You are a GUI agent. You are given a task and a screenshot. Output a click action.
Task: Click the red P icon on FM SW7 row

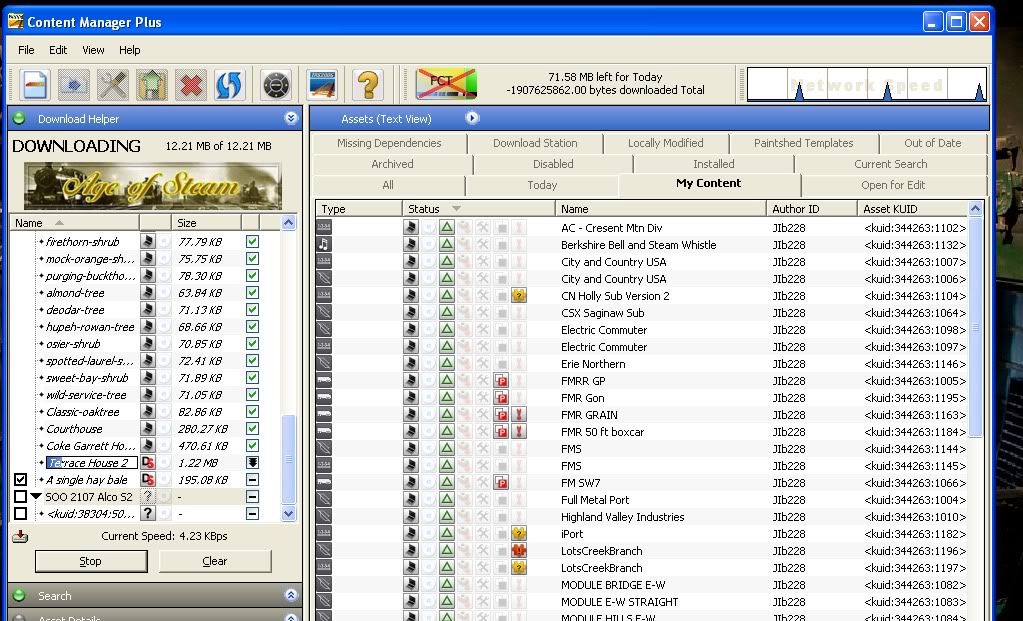click(501, 483)
